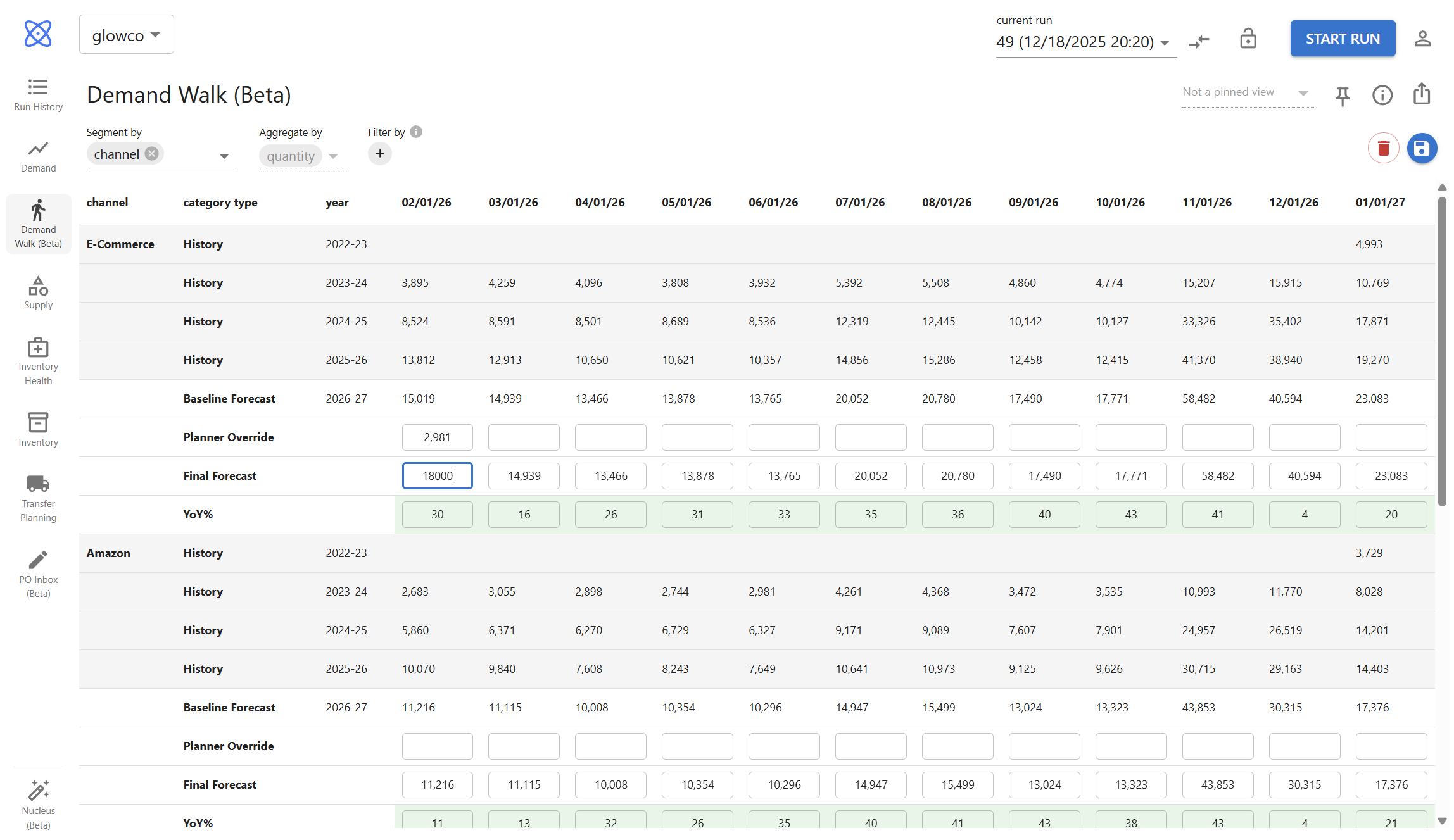Image resolution: width=1454 pixels, height=840 pixels.
Task: Click the E-Commerce February Planner Override field
Action: pyautogui.click(x=437, y=437)
